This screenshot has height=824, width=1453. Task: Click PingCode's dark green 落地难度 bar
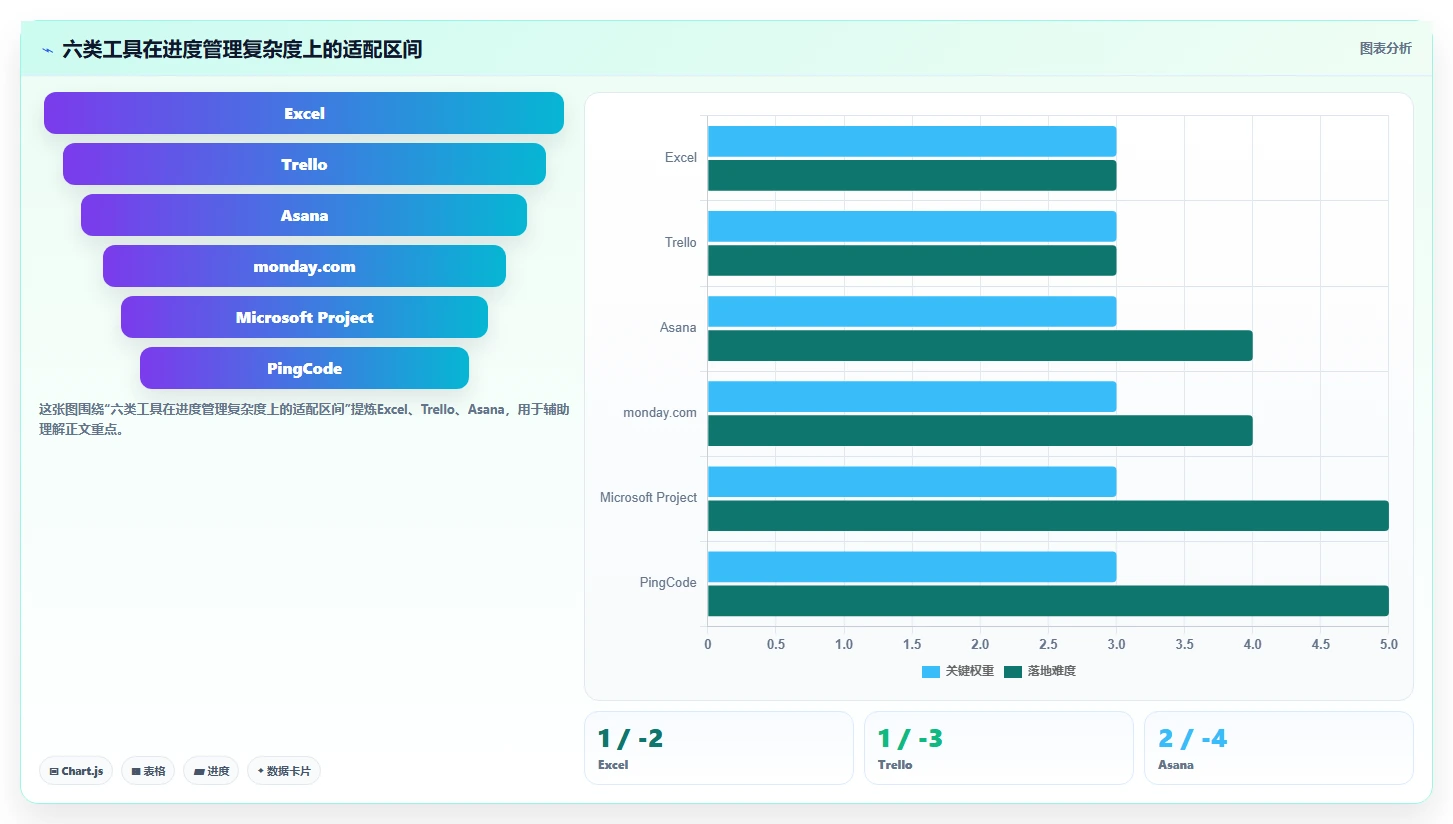pyautogui.click(x=1048, y=600)
